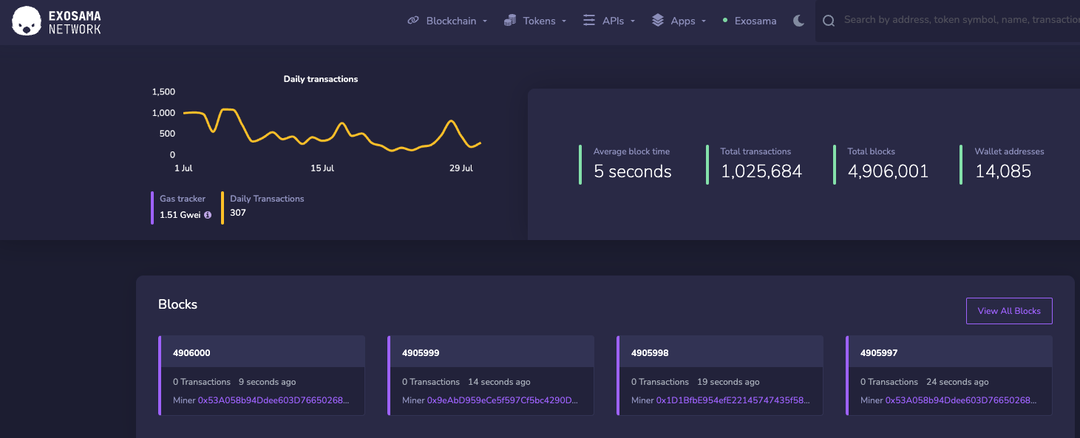Image resolution: width=1080 pixels, height=438 pixels.
Task: Open the Tokens dropdown menu
Action: tap(535, 21)
